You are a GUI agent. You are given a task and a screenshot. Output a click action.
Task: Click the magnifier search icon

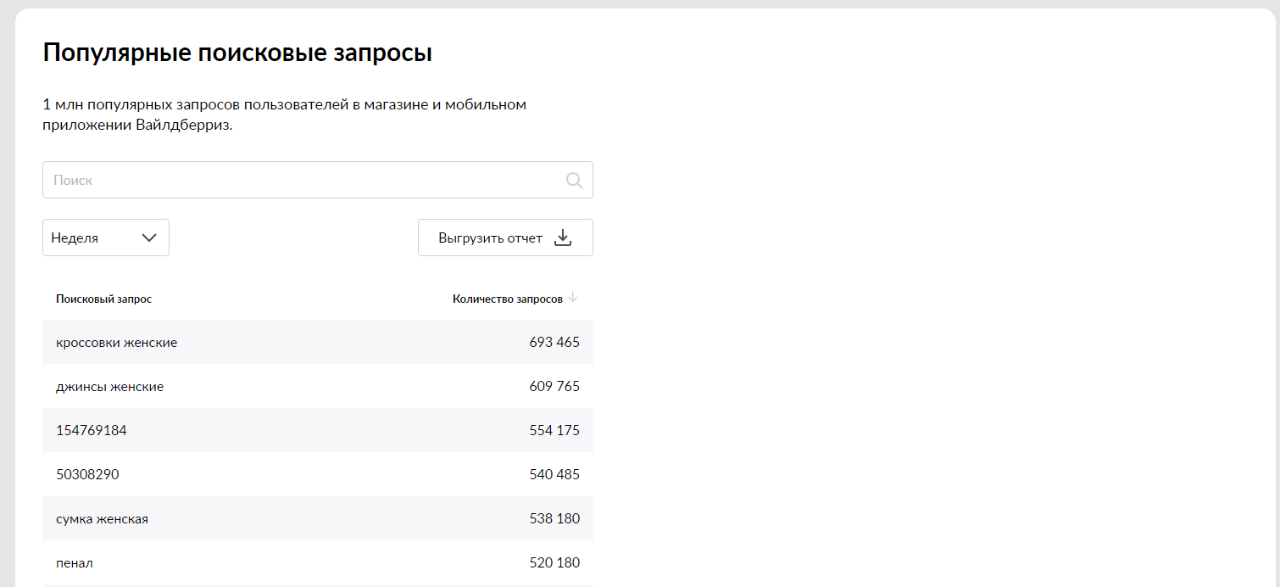pos(574,180)
